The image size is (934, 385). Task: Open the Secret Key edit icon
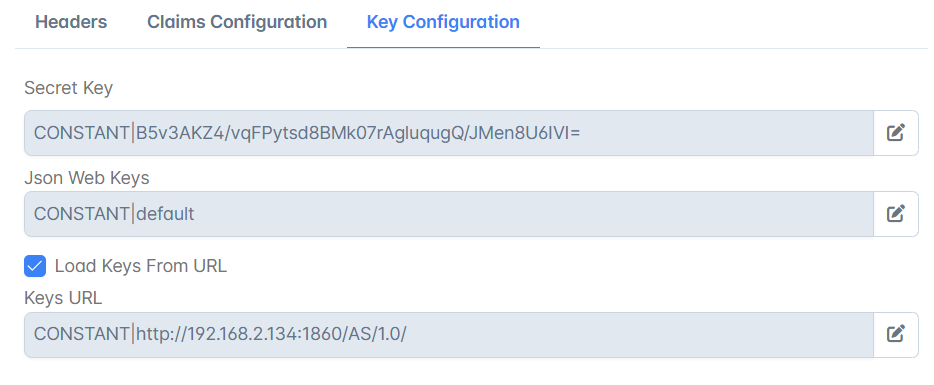pyautogui.click(x=896, y=132)
